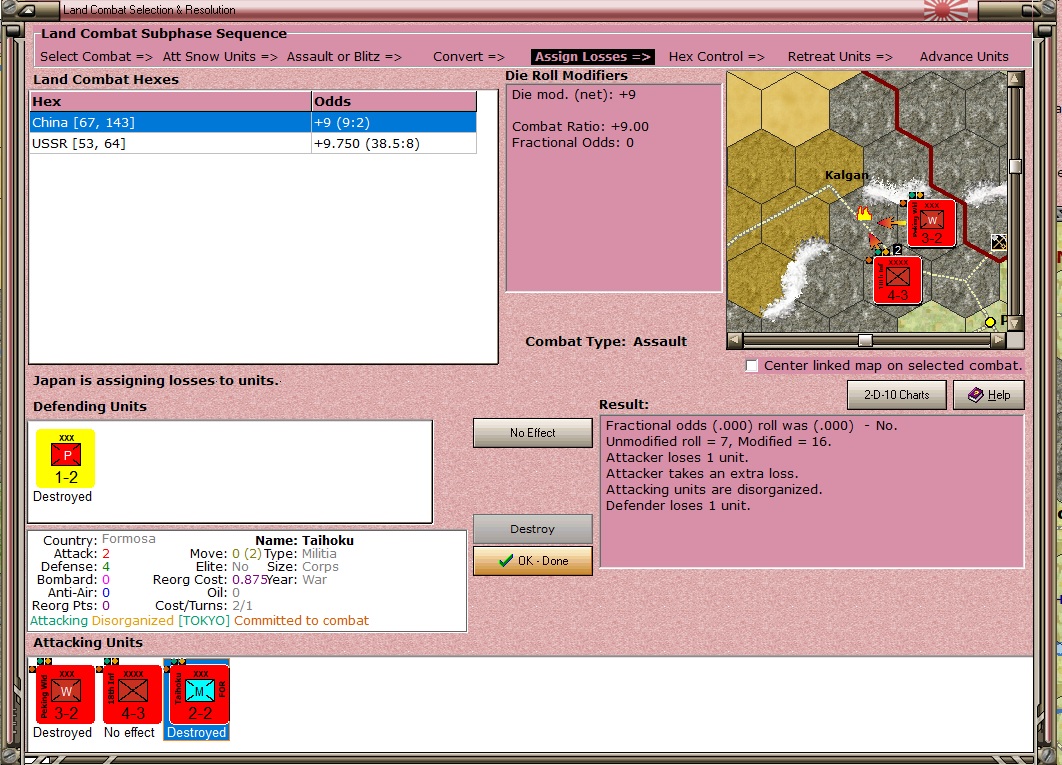
Task: Click the 4-3 infantry unit on the map
Action: tap(897, 280)
